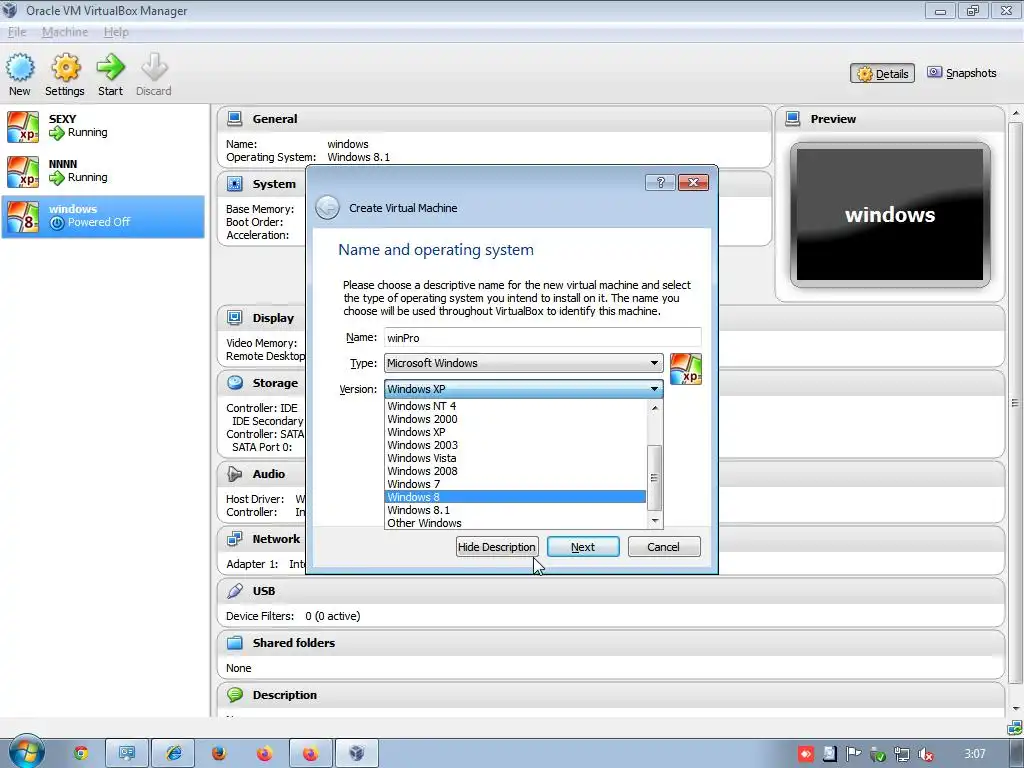Choose Other Windows from version list
1024x768 pixels.
[x=515, y=523]
